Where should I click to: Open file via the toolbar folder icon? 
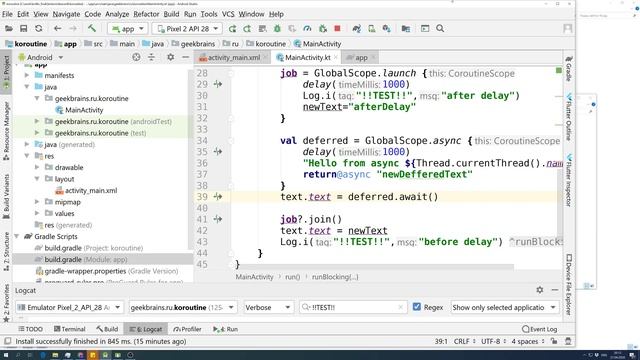click(x=9, y=29)
